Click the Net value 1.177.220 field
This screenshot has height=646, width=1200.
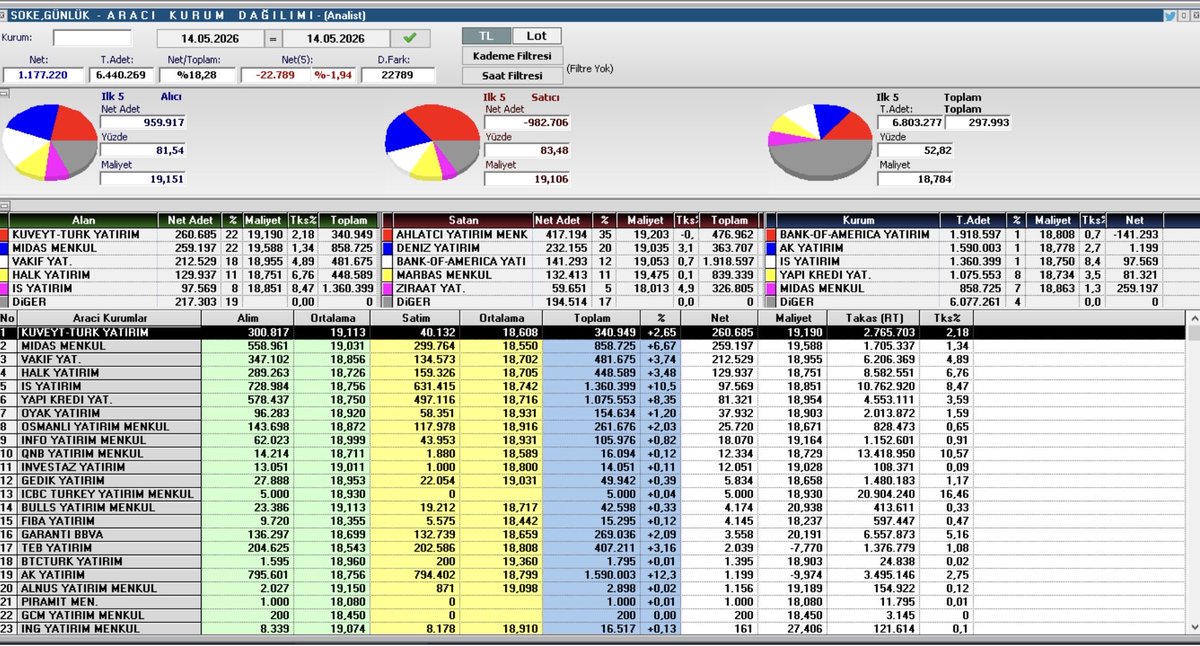coord(43,75)
